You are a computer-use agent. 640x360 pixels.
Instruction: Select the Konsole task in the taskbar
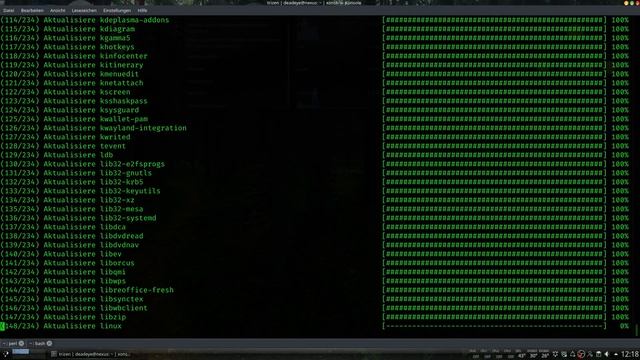click(x=91, y=354)
